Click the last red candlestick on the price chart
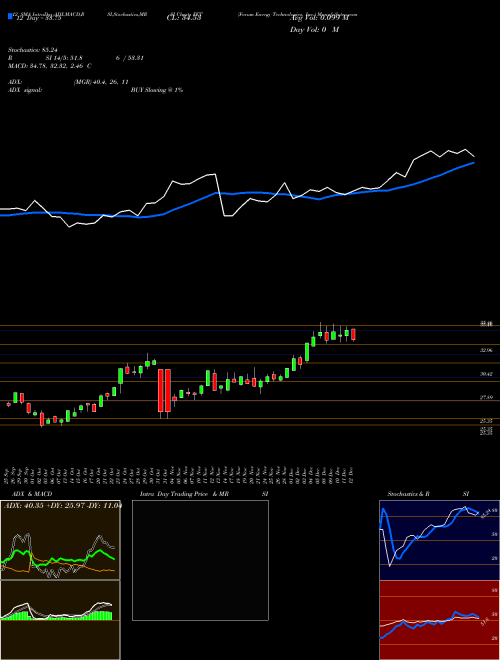 coord(354,335)
